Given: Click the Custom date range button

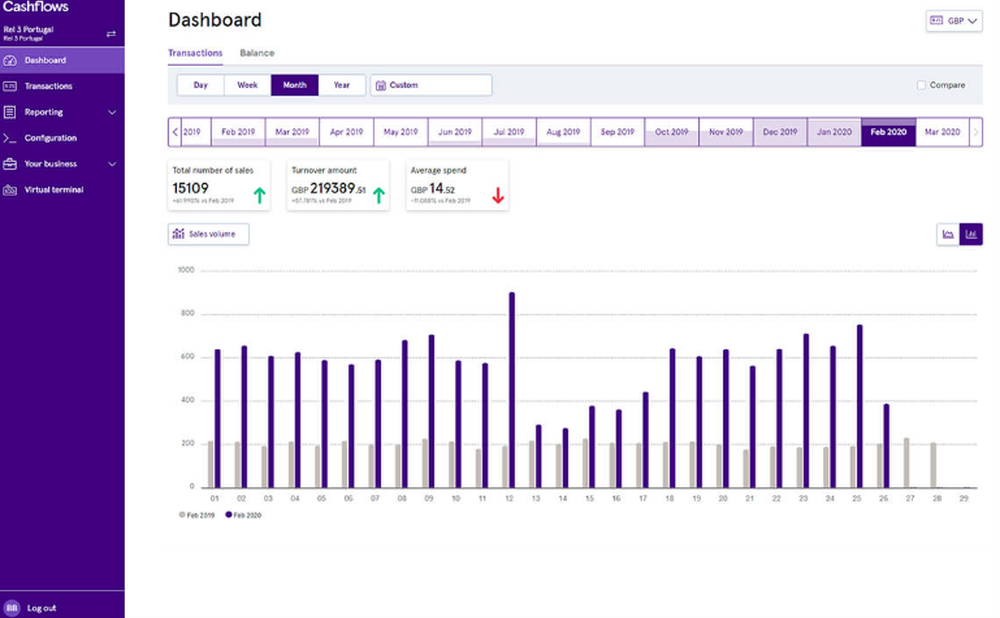Looking at the screenshot, I should click(430, 85).
